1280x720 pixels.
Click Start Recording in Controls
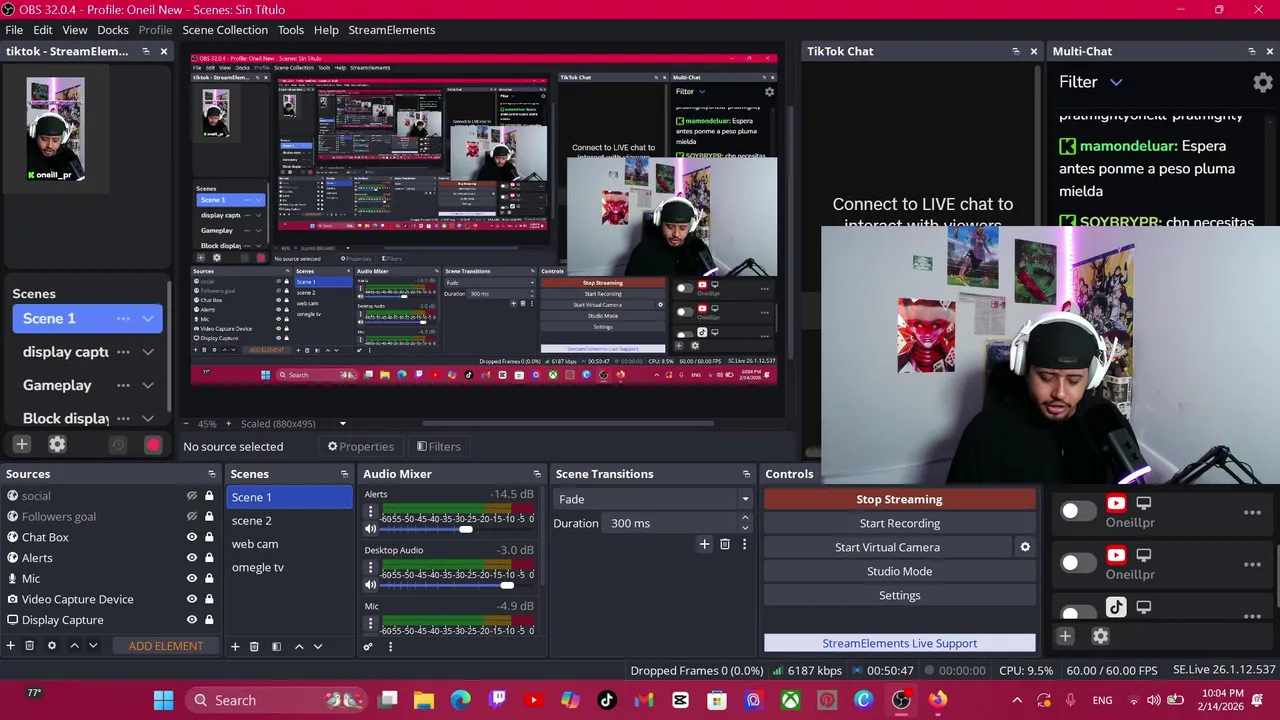[899, 523]
